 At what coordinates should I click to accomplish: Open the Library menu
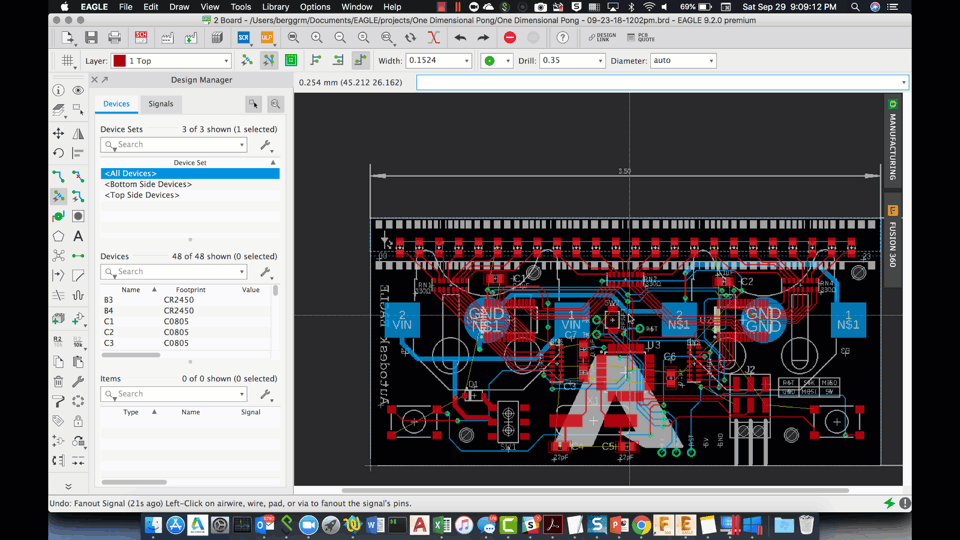pos(275,7)
